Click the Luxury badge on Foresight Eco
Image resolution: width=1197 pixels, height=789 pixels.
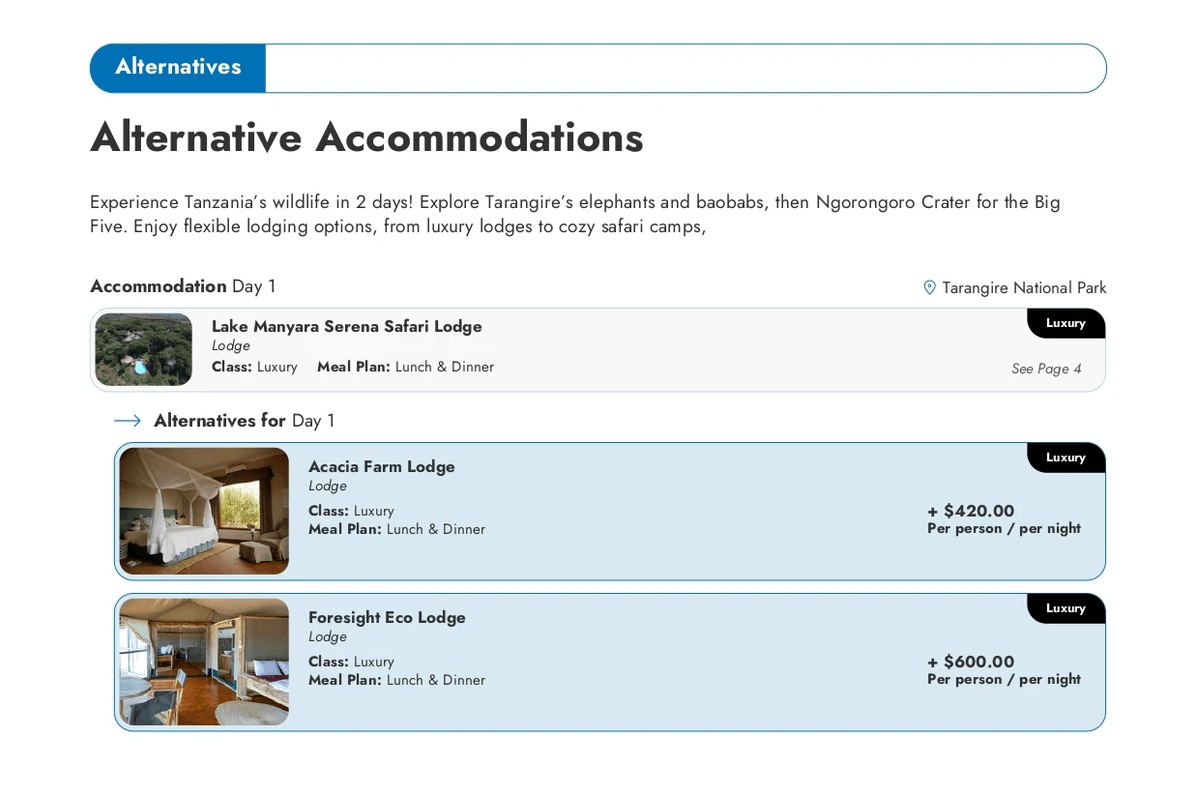(1065, 608)
